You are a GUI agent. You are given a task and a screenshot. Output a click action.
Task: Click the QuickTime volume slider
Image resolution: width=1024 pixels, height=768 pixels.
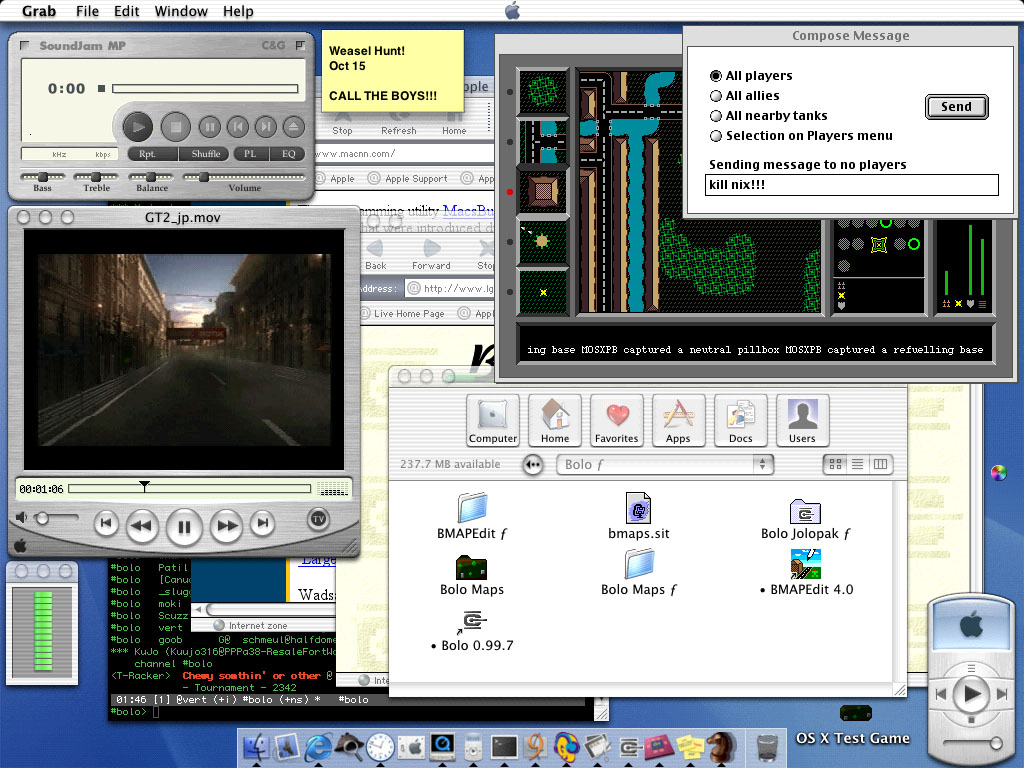click(x=55, y=518)
